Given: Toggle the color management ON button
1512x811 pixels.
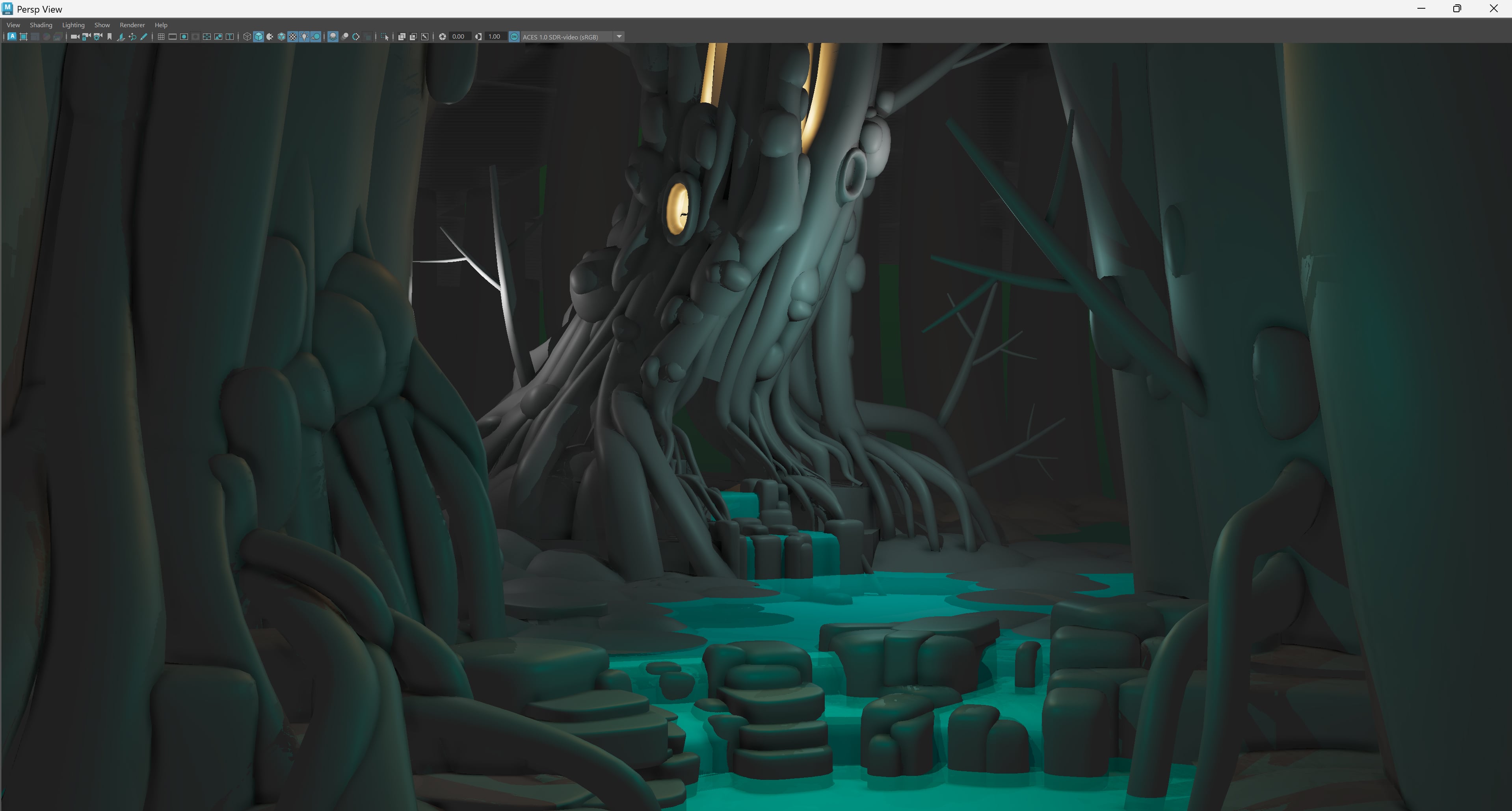Looking at the screenshot, I should coord(514,36).
